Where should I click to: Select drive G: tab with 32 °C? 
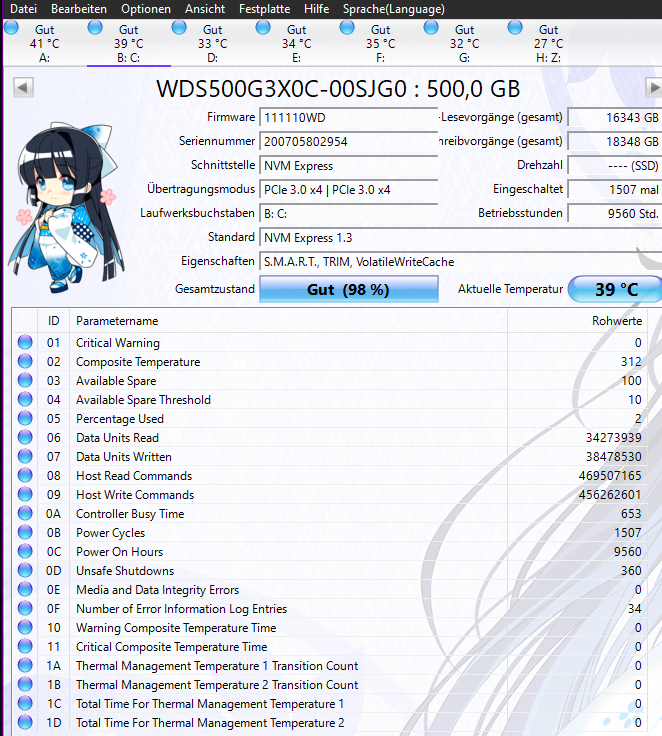click(x=465, y=43)
